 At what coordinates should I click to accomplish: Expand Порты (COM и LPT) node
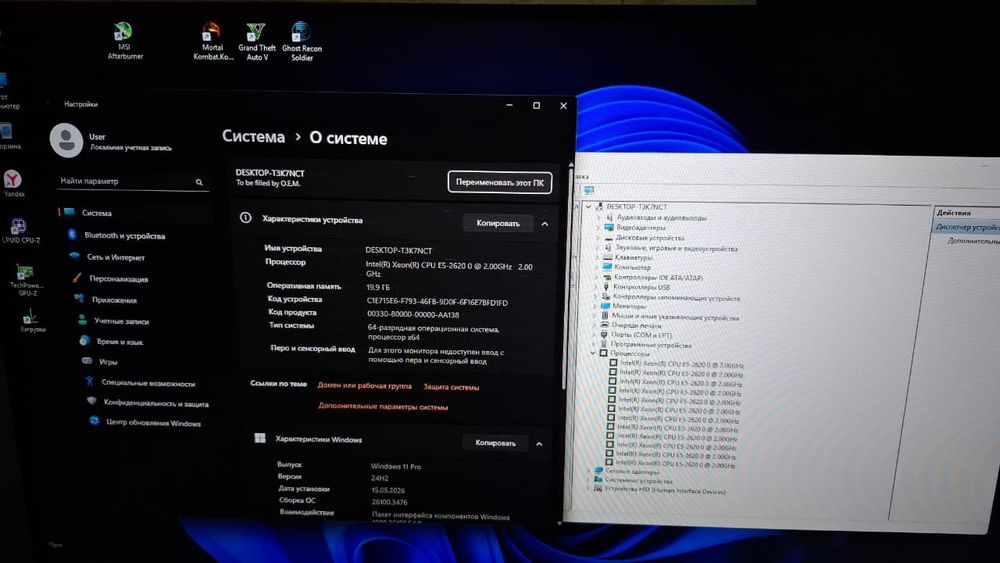pos(594,334)
